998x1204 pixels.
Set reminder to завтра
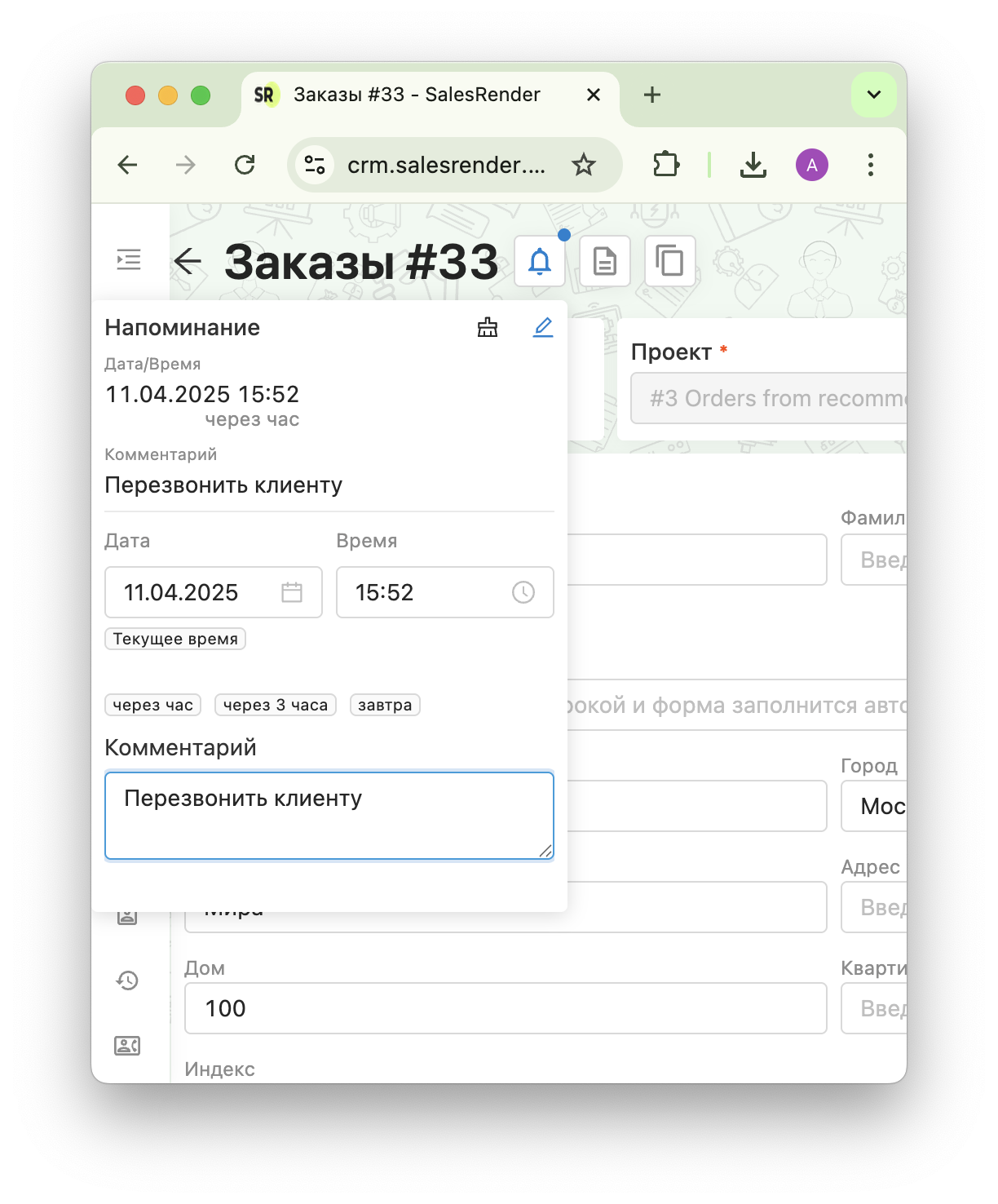pyautogui.click(x=385, y=705)
